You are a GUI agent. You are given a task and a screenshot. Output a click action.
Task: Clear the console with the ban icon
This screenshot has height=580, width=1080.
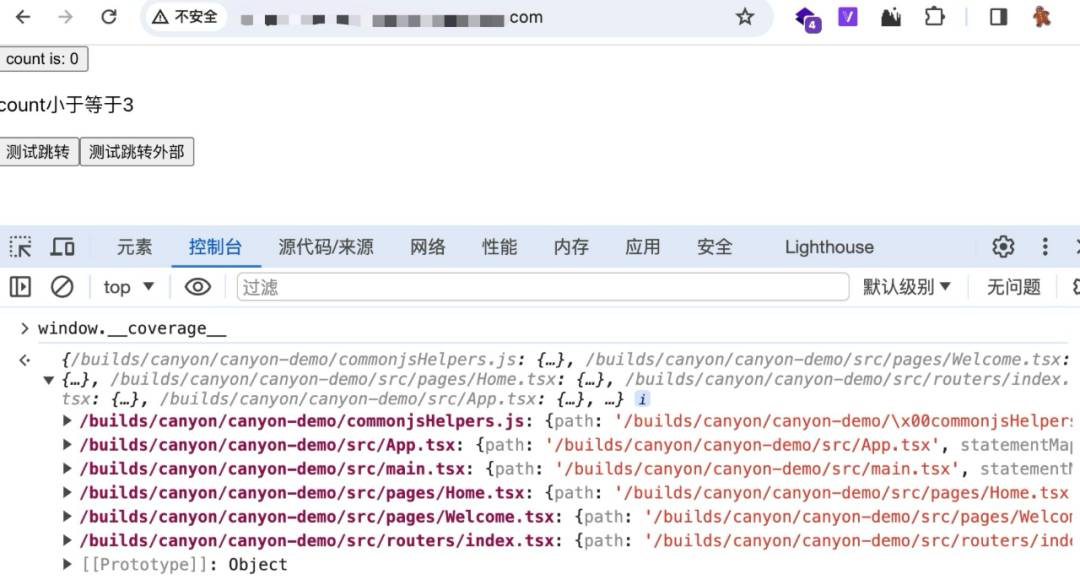pyautogui.click(x=62, y=287)
